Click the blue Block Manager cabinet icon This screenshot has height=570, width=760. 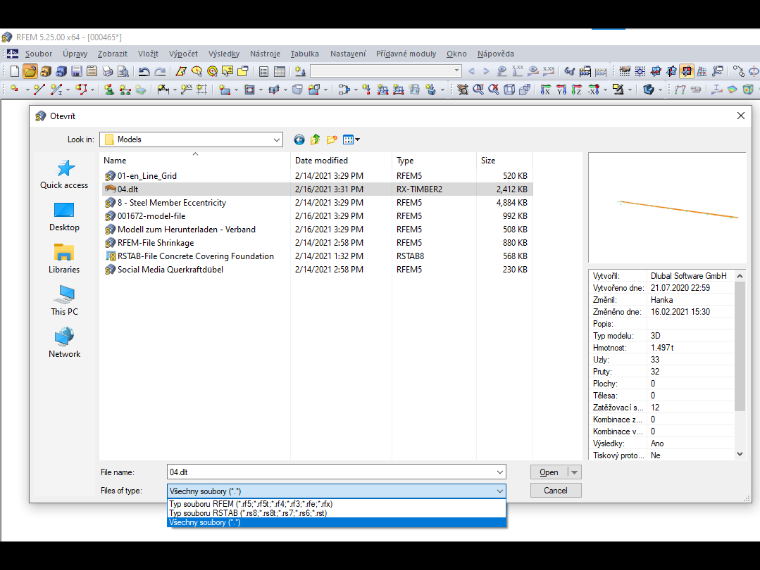tap(61, 71)
